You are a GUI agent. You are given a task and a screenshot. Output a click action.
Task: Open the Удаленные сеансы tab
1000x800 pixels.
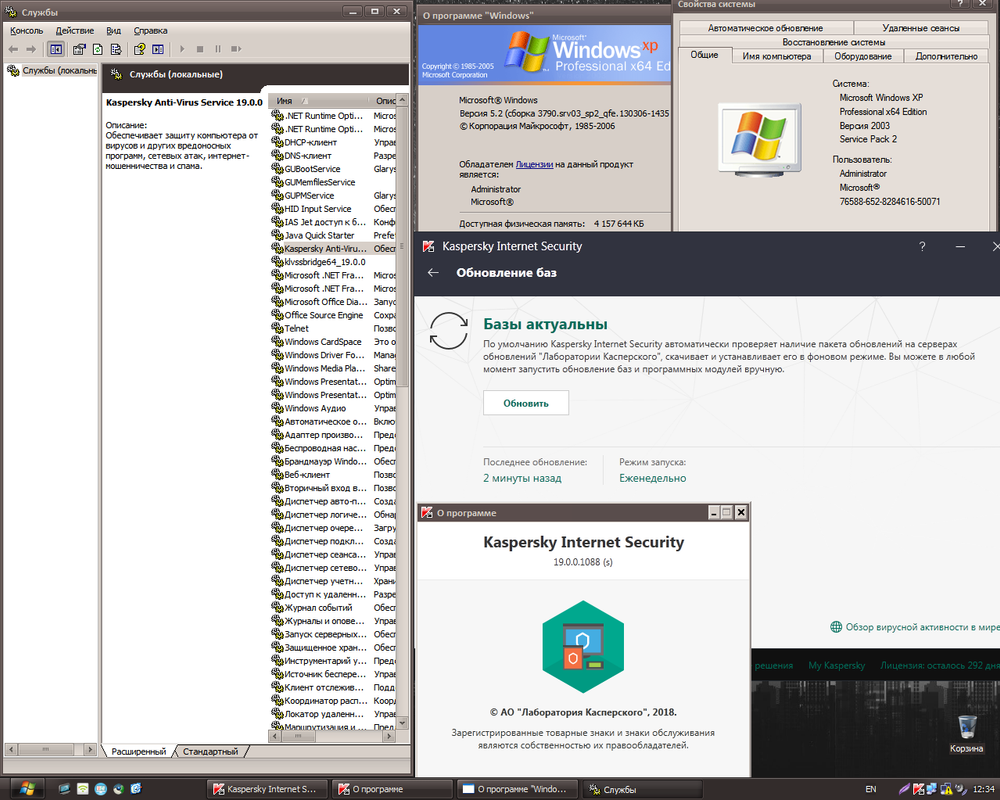[x=921, y=28]
